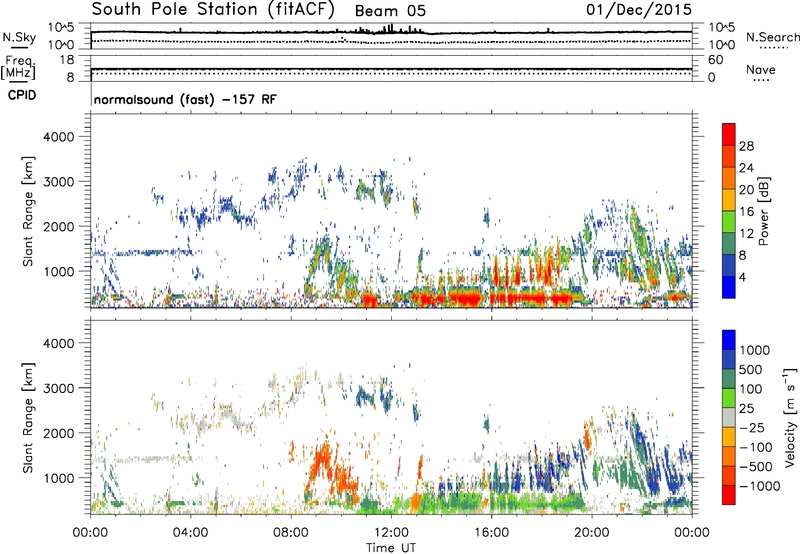Click the 'CPID' label
The height and width of the screenshot is (554, 800).
click(x=22, y=95)
